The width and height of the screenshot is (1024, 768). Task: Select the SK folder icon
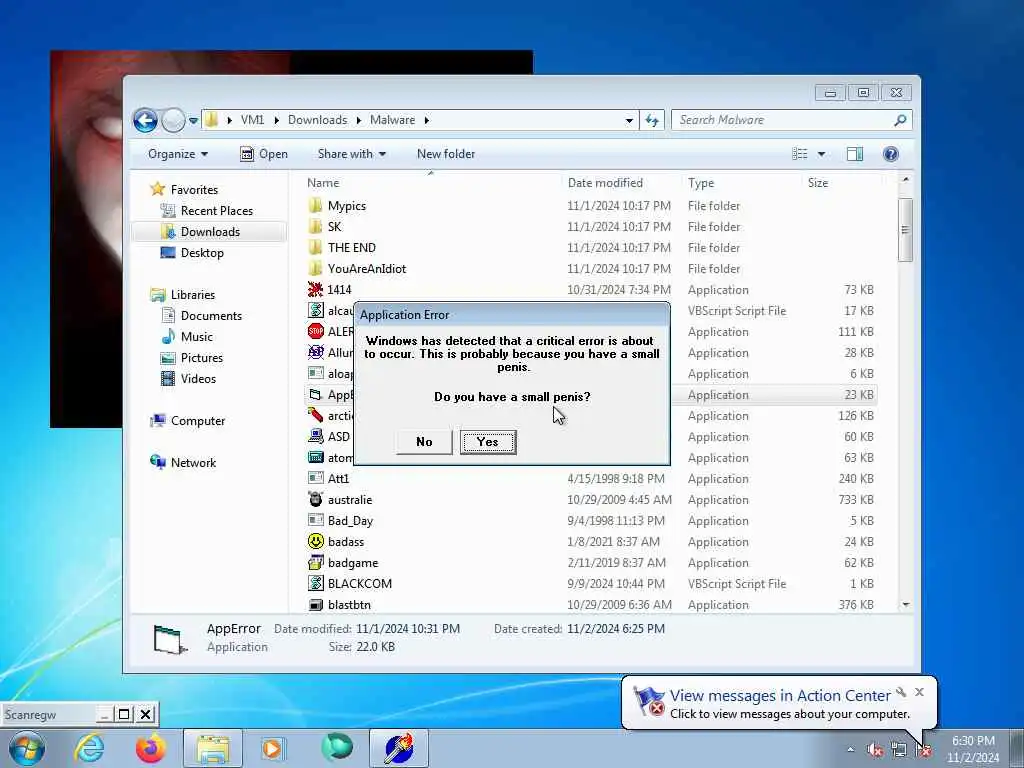[315, 227]
